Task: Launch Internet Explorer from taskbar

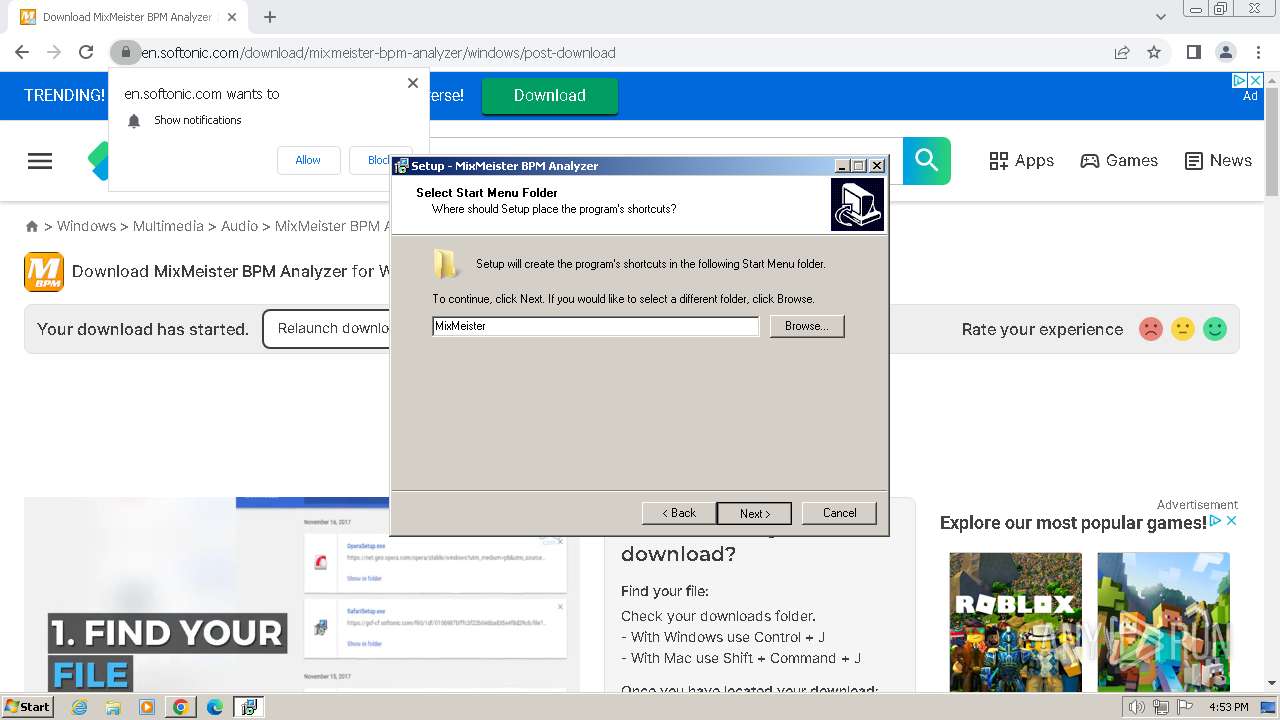Action: [79, 707]
